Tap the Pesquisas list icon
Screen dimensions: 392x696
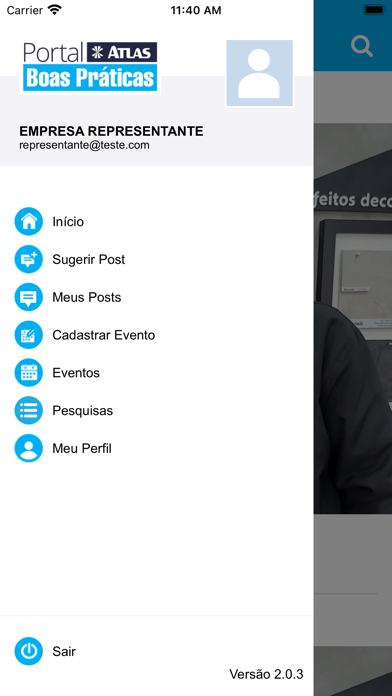click(x=29, y=410)
